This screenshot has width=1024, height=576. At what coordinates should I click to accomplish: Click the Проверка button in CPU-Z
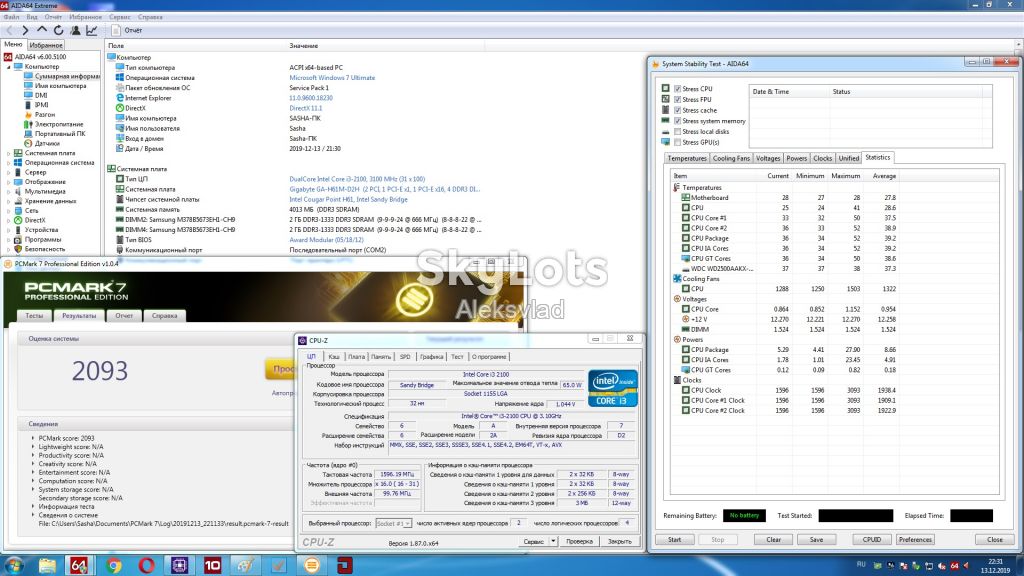[579, 541]
